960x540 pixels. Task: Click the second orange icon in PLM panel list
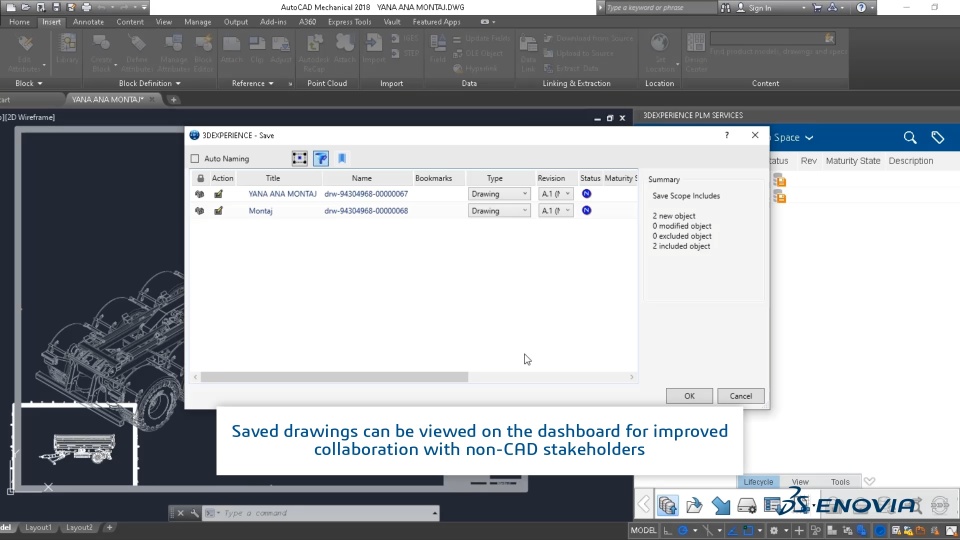tap(779, 197)
